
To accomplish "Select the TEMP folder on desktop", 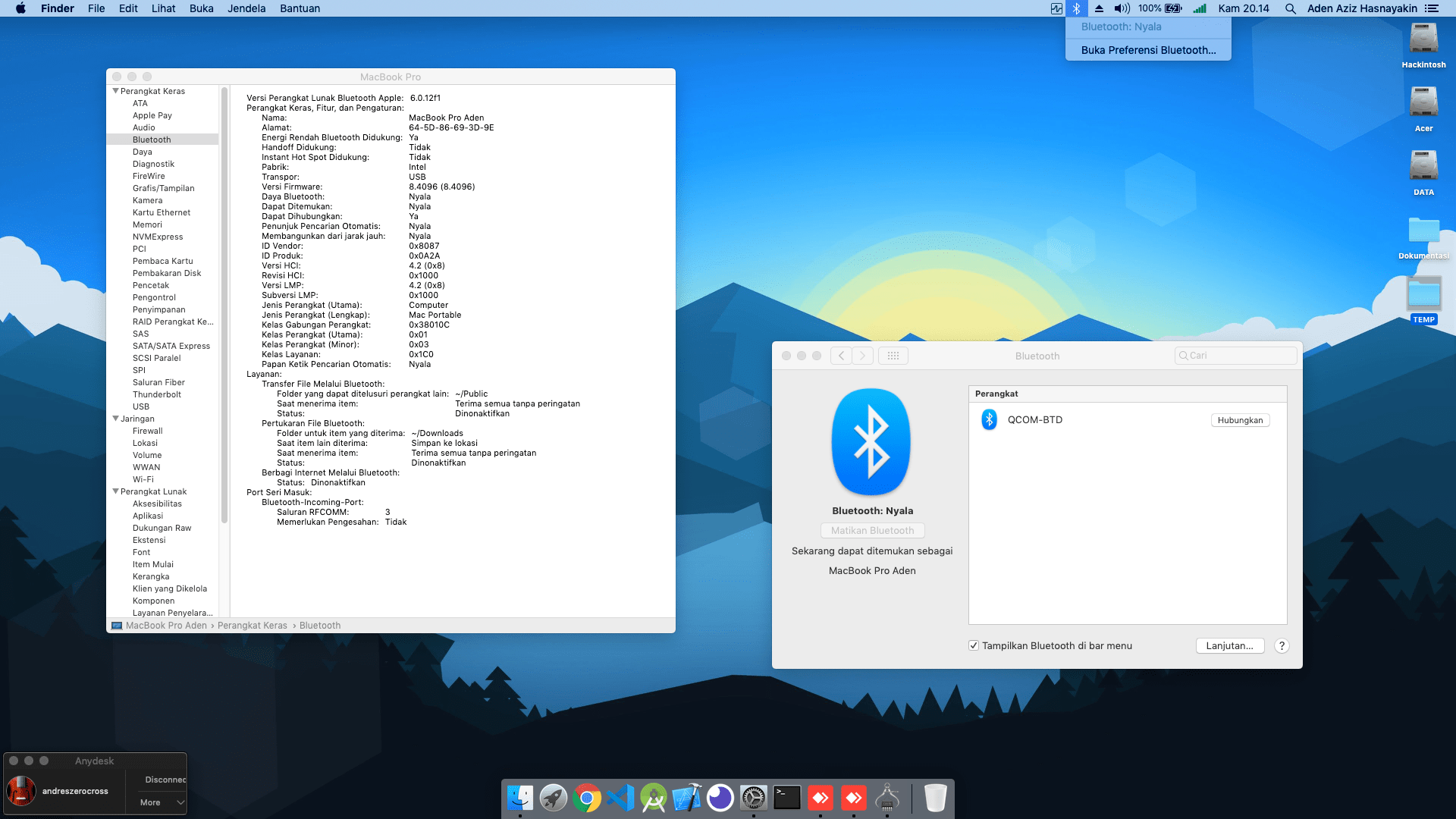I will [1423, 300].
